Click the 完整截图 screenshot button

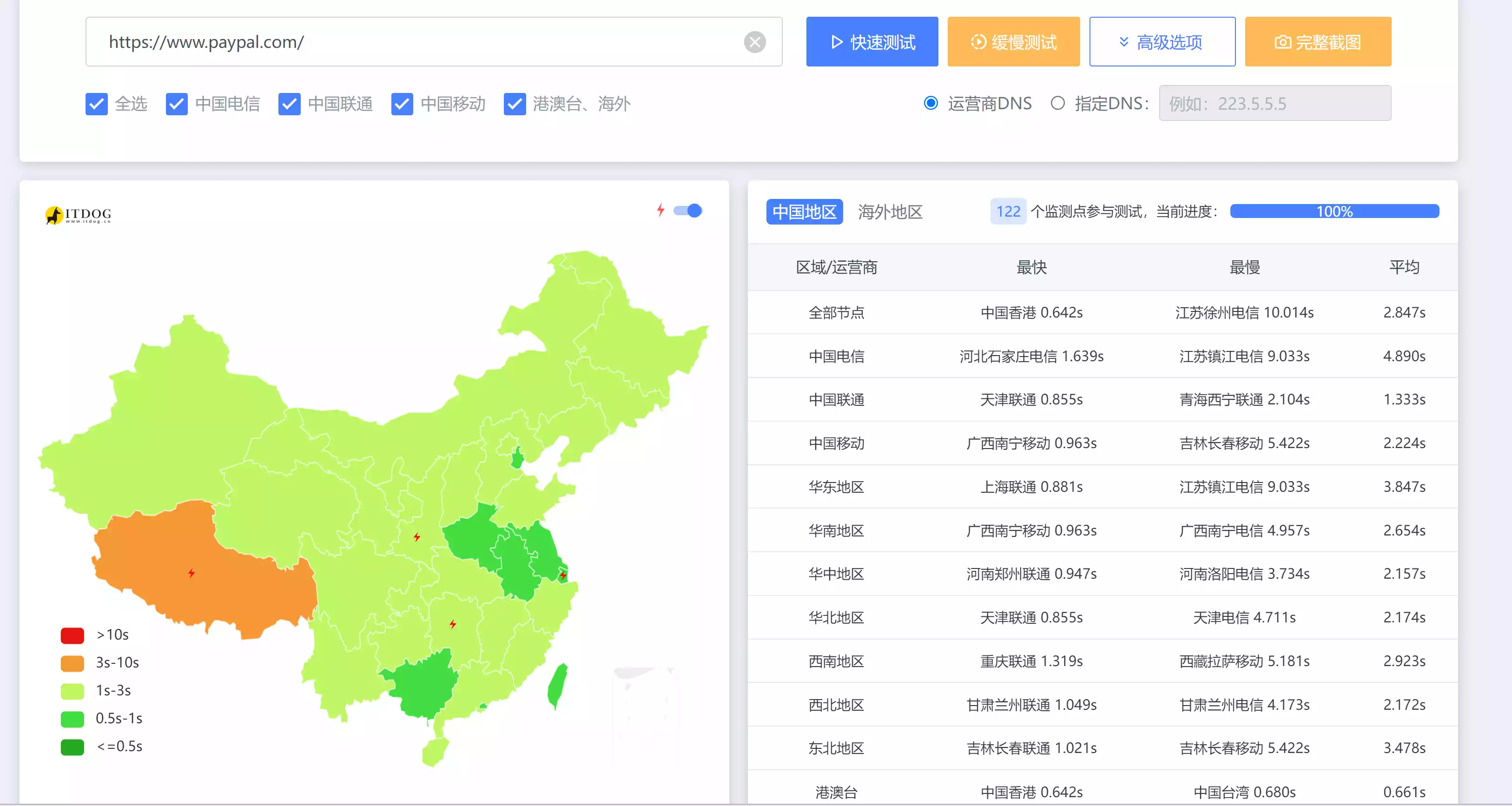(x=1318, y=42)
